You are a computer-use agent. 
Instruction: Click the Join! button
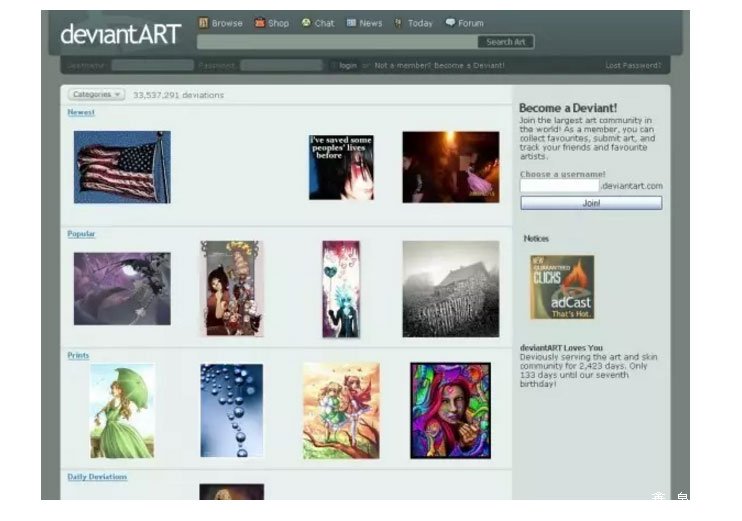[590, 203]
